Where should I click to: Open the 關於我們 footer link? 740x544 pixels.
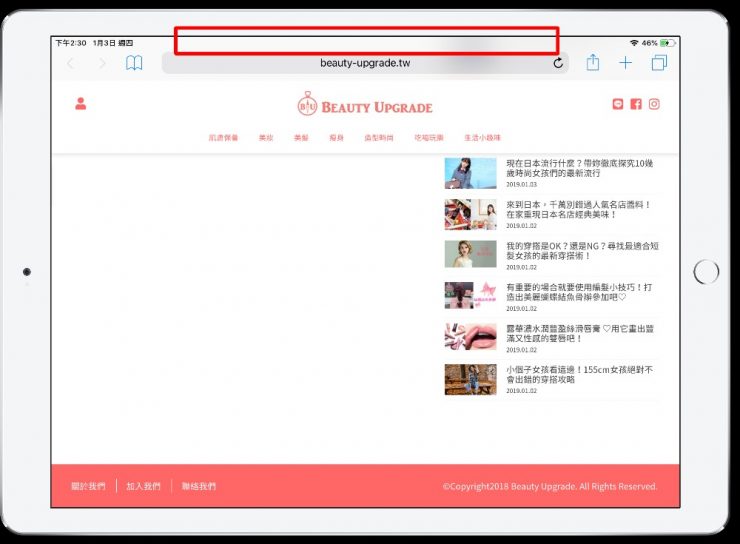pos(88,487)
